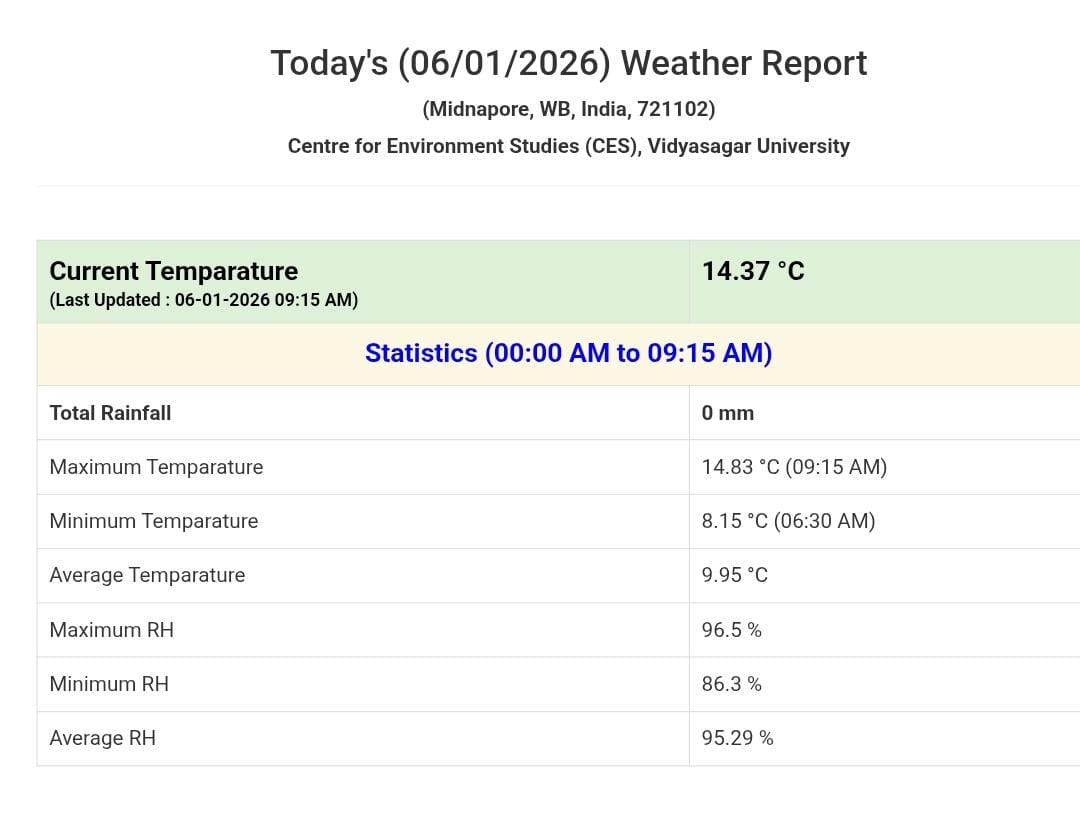Click the Current Temperature label
Viewport: 1080px width, 815px height.
click(174, 271)
